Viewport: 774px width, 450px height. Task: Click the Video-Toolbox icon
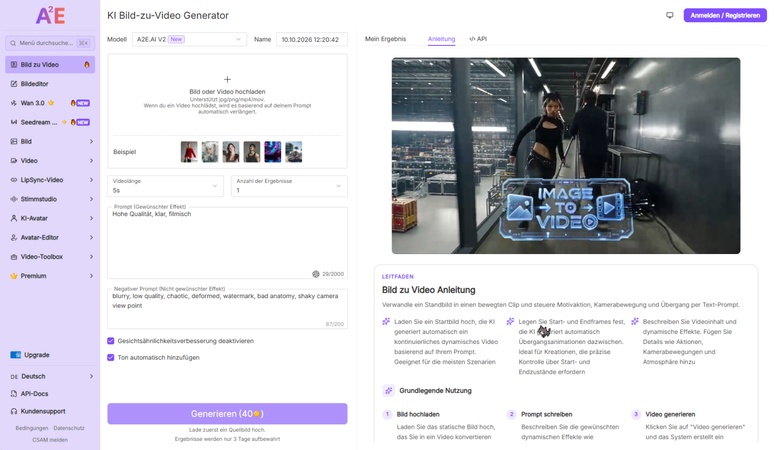click(14, 257)
